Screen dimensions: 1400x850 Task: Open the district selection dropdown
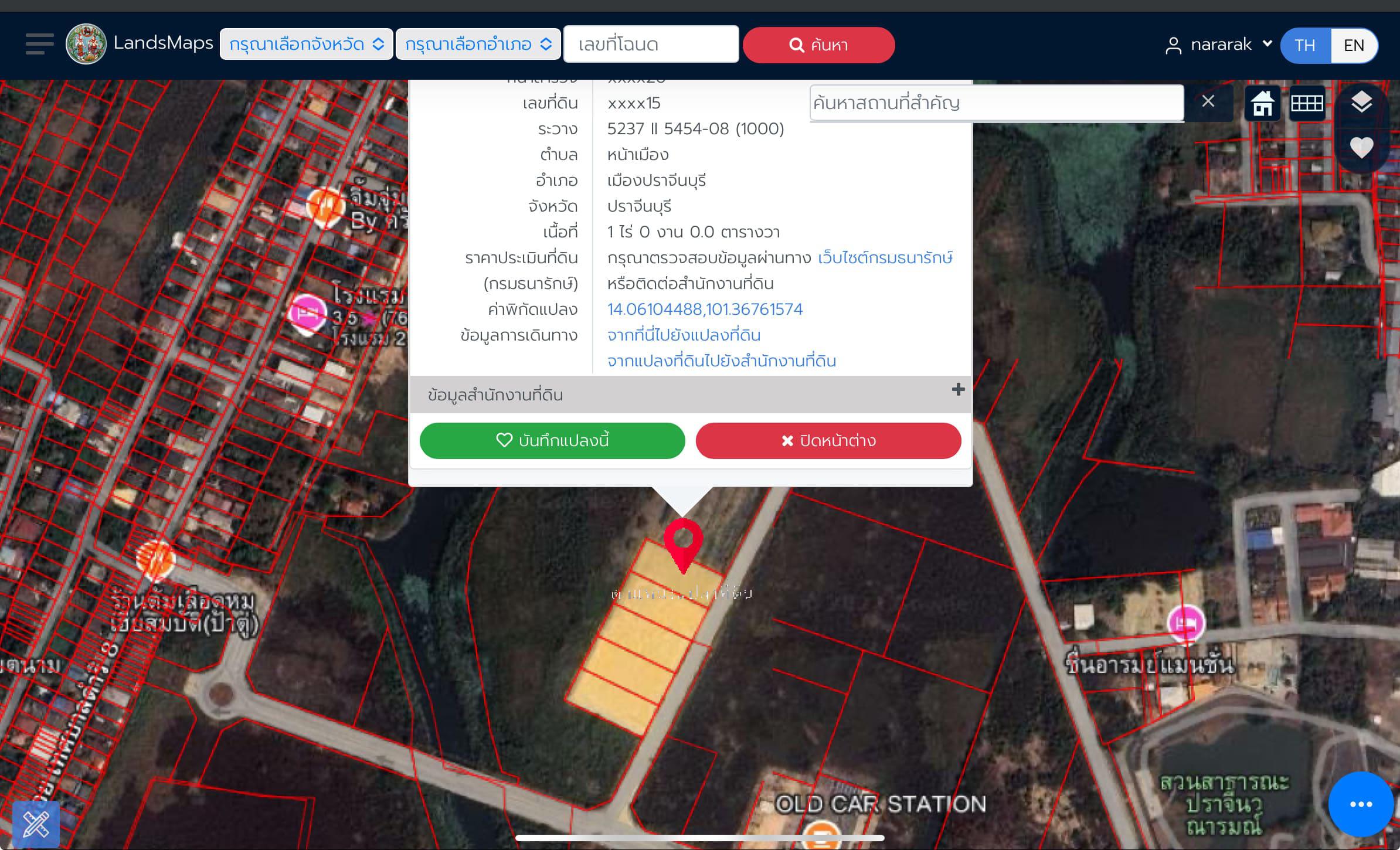coord(478,44)
